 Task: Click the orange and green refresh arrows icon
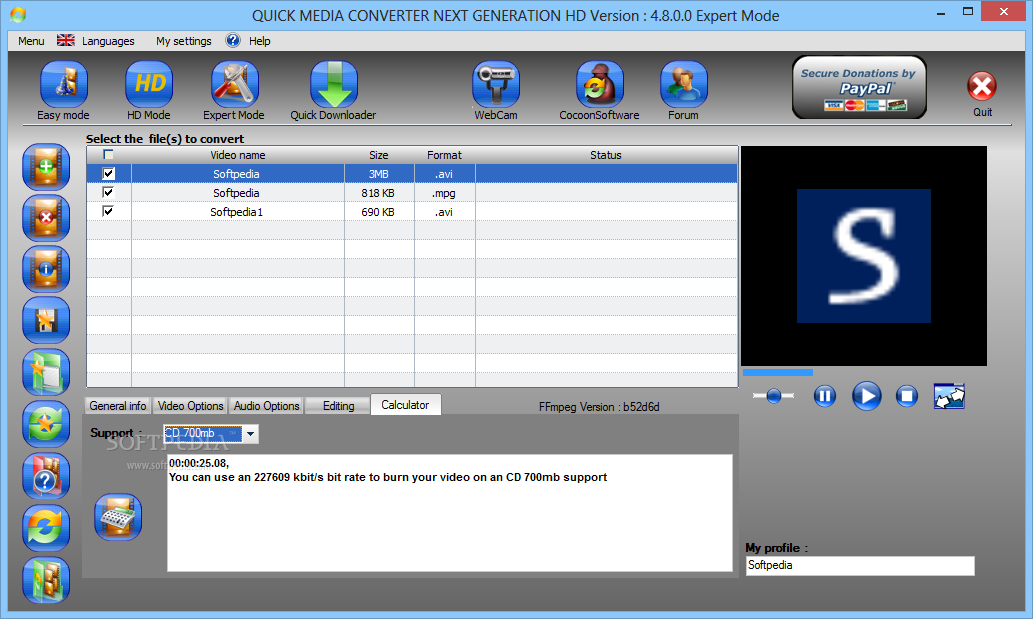[46, 528]
